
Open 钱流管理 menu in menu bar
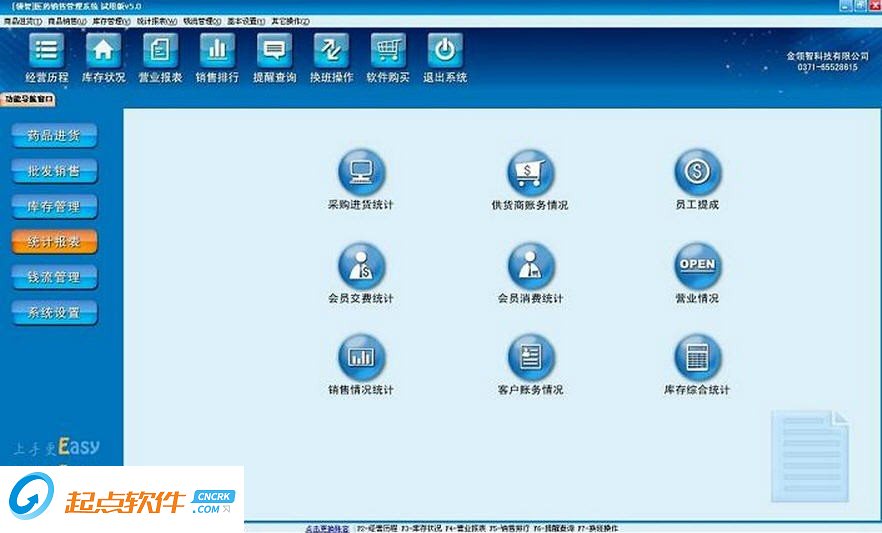(x=202, y=21)
